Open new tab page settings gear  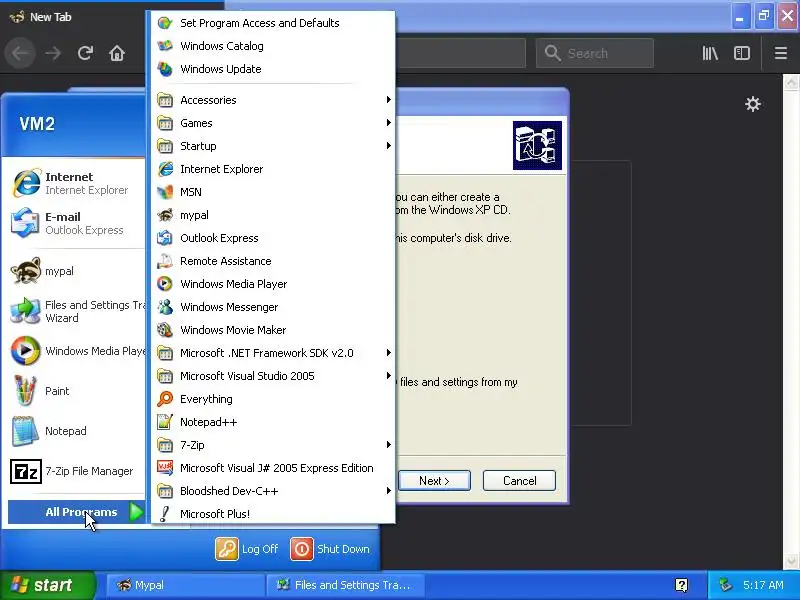[753, 104]
